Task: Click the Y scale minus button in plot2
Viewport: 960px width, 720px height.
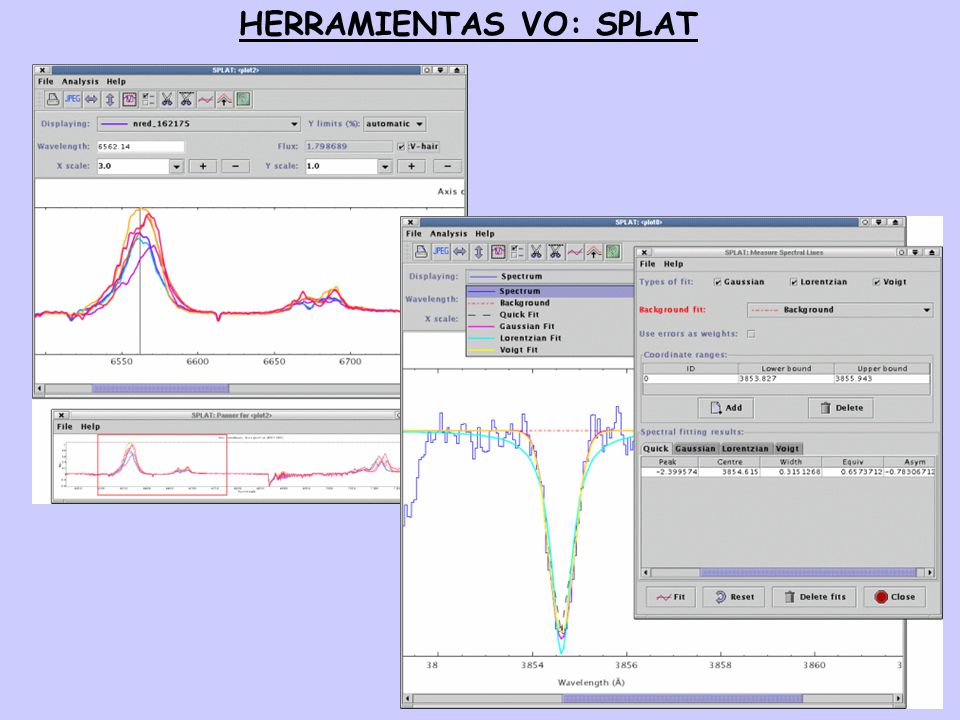Action: coord(447,166)
